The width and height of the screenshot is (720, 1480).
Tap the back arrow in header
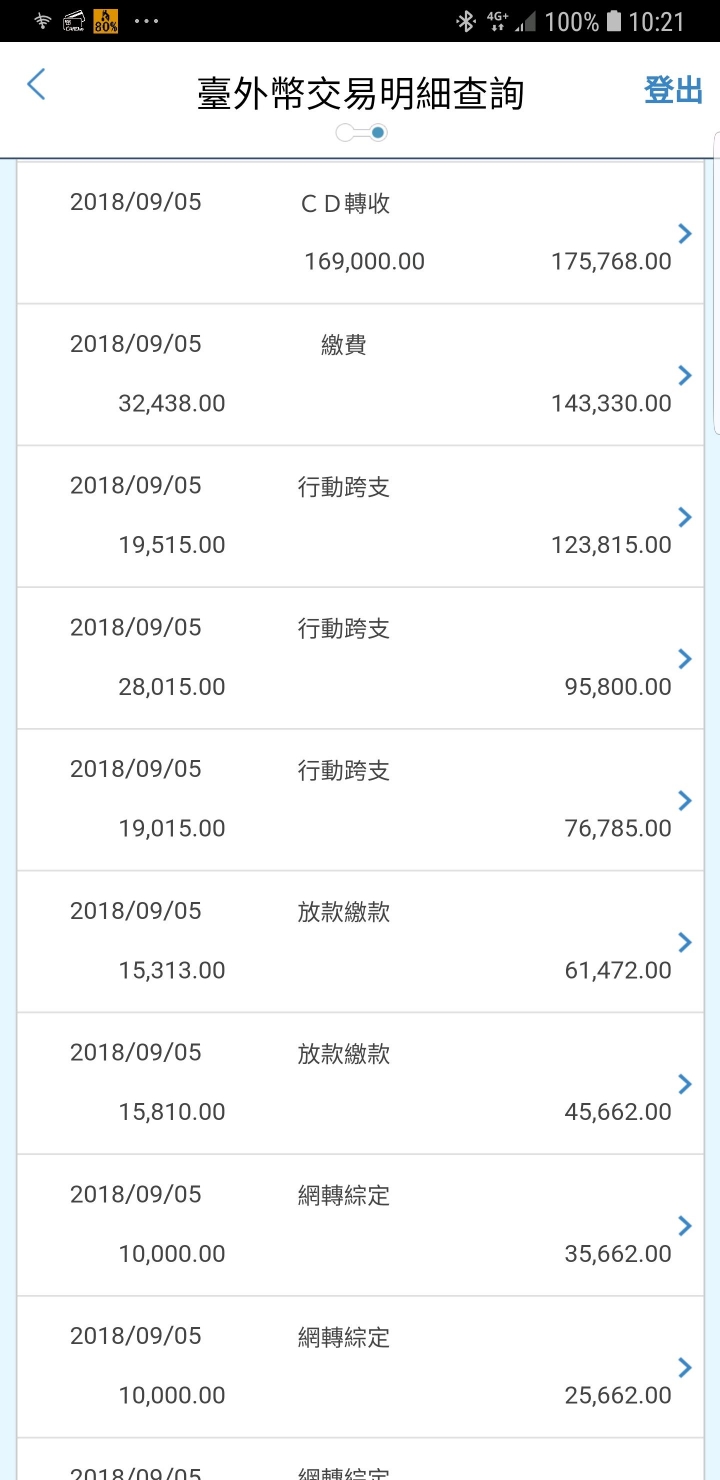point(36,85)
